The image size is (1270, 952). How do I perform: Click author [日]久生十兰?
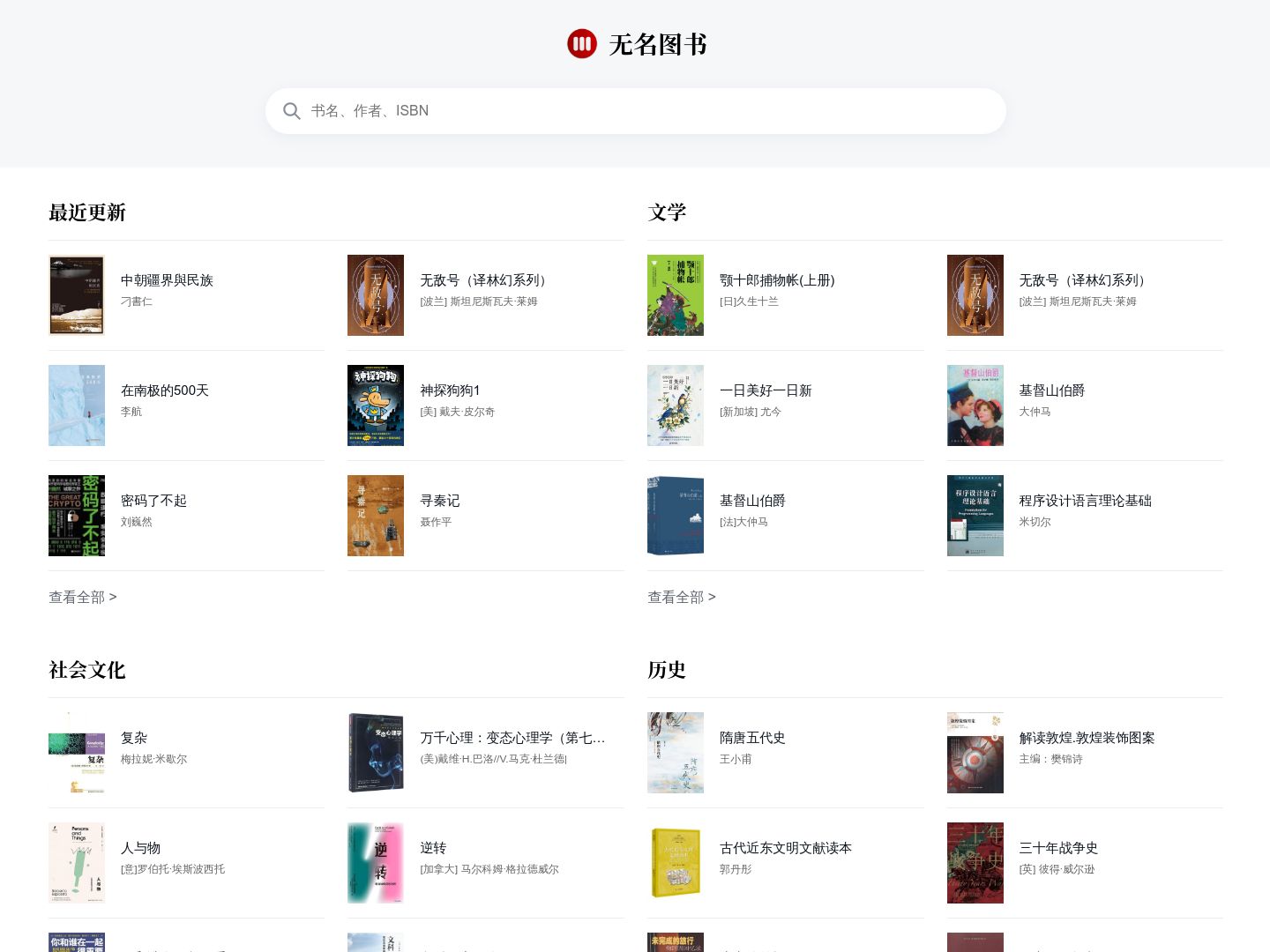749,301
